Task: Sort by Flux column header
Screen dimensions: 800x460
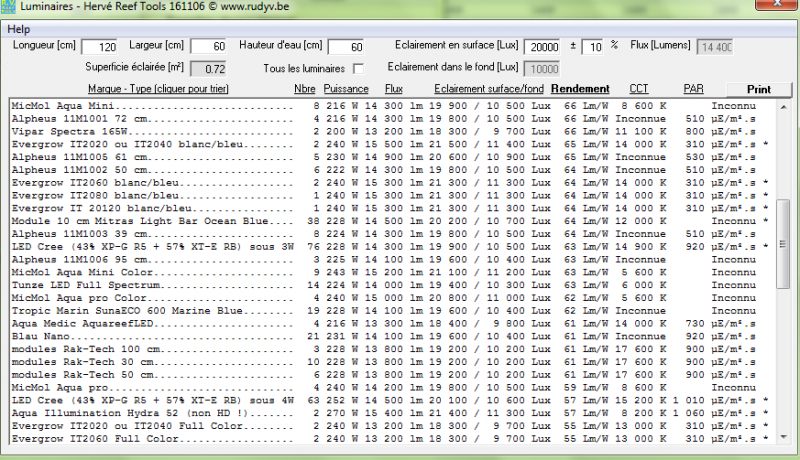Action: [393, 89]
